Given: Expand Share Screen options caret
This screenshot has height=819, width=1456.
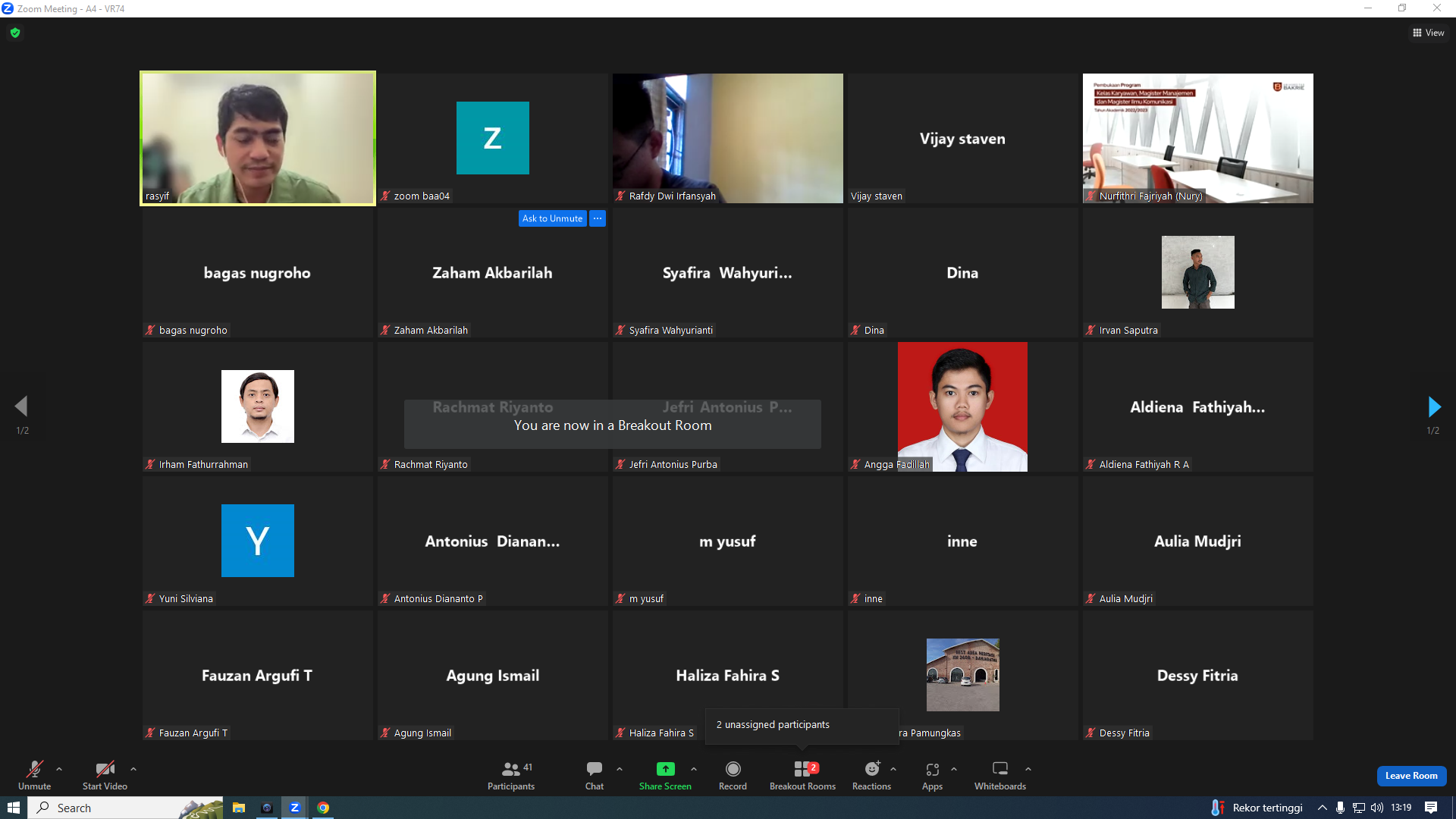Looking at the screenshot, I should pos(694,769).
